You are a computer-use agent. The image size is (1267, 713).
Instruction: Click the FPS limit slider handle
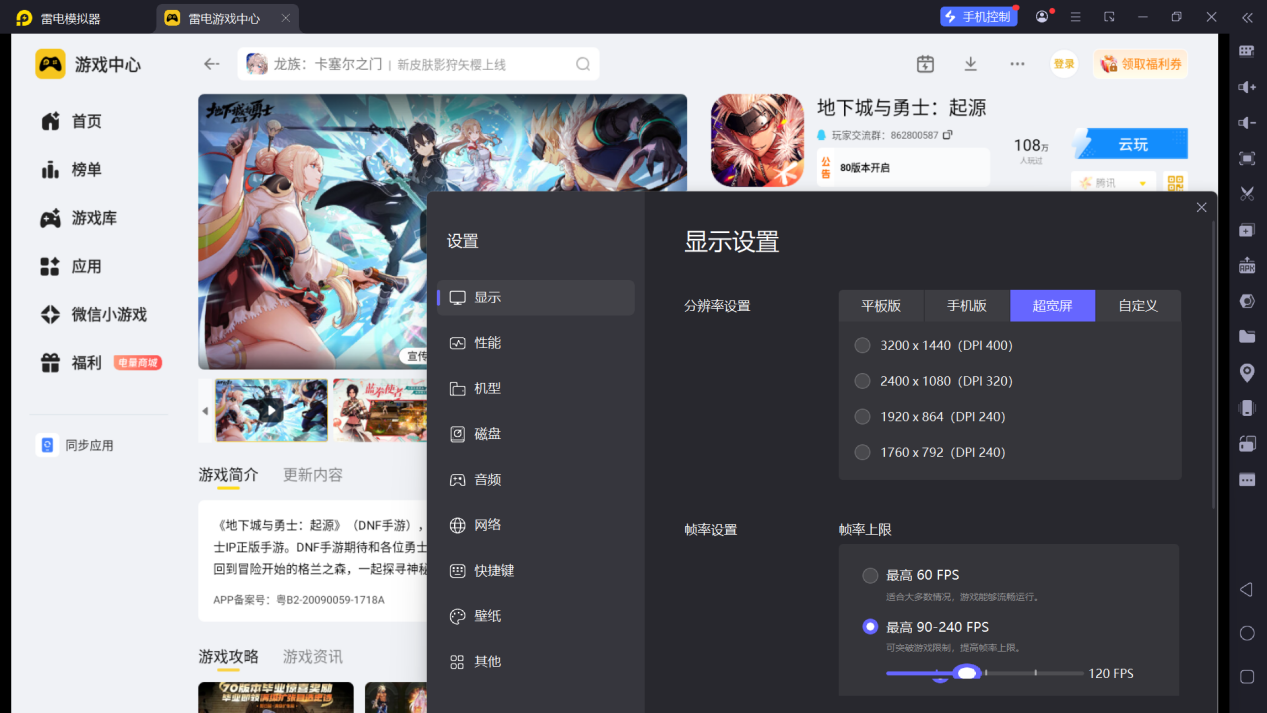tap(966, 673)
